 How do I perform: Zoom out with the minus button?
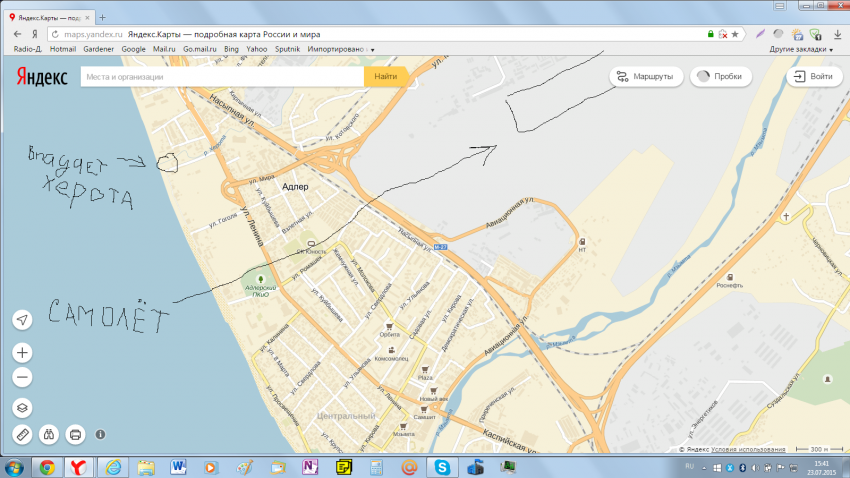coord(23,377)
